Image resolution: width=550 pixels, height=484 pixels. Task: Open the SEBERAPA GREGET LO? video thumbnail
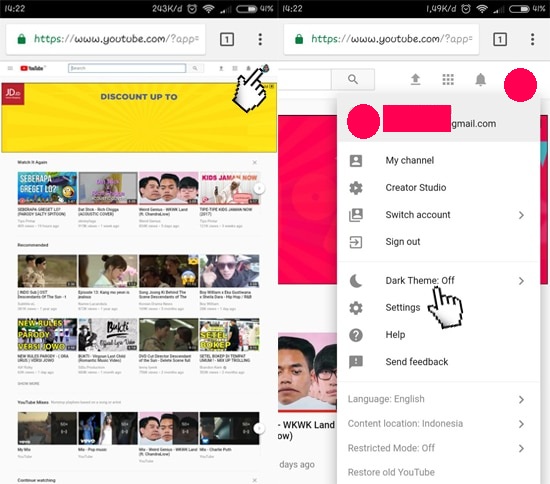(47, 188)
